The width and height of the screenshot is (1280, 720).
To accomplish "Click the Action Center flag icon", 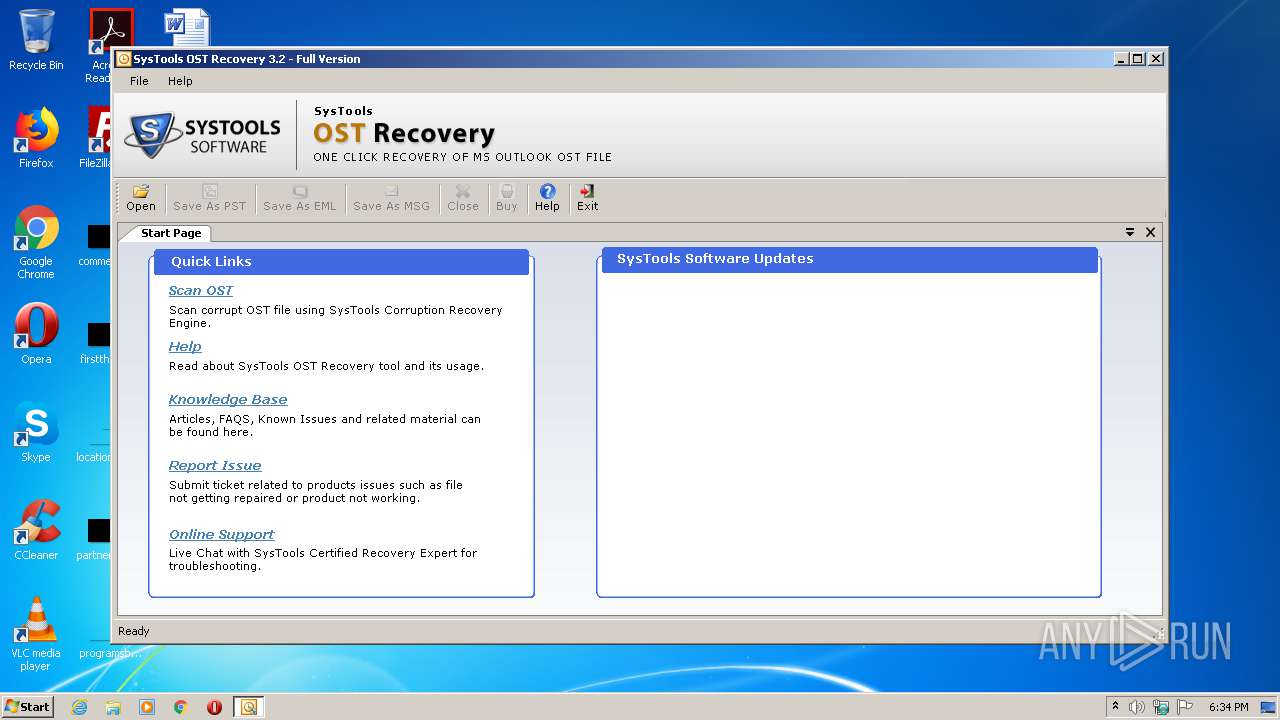I will pos(1185,707).
